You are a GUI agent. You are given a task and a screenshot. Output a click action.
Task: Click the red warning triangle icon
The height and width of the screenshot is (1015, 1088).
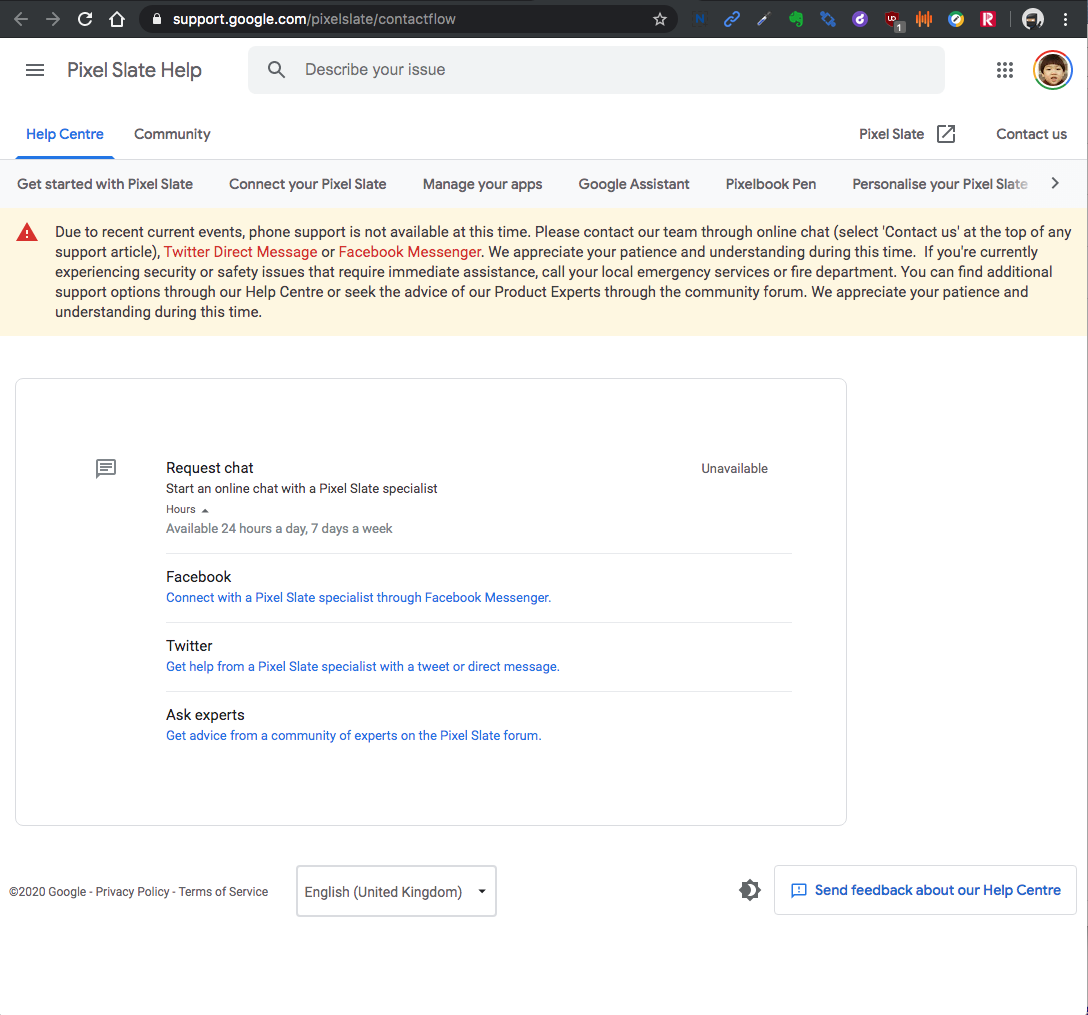point(27,232)
